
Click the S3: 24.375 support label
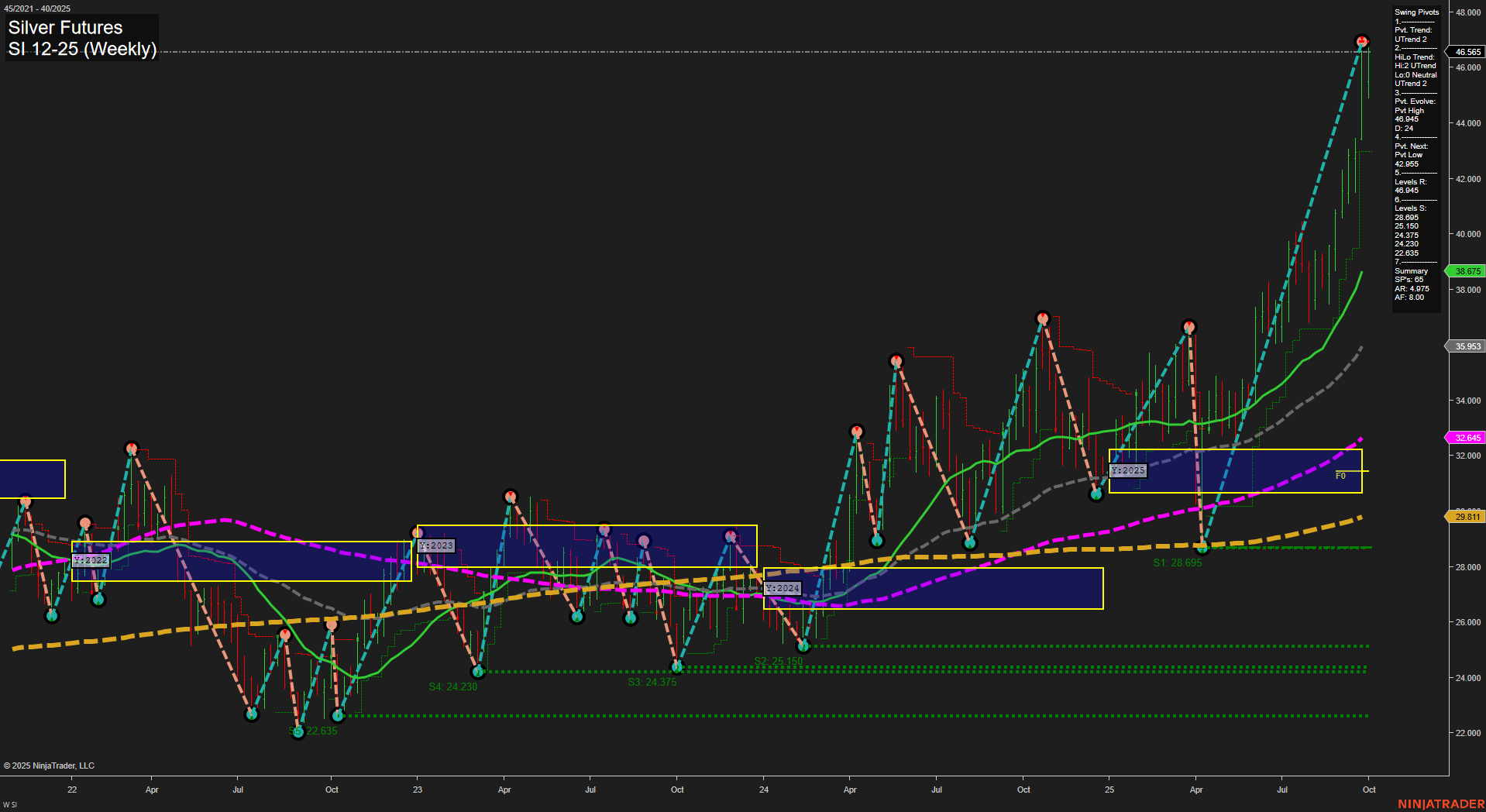[x=652, y=682]
